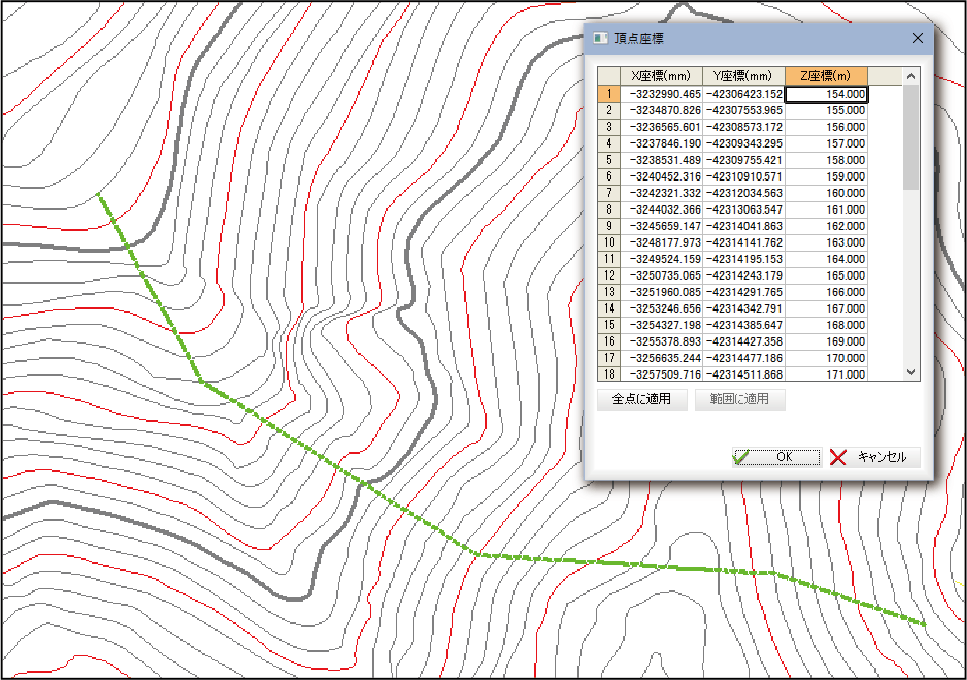Click the table scrollbar down arrow

click(911, 372)
